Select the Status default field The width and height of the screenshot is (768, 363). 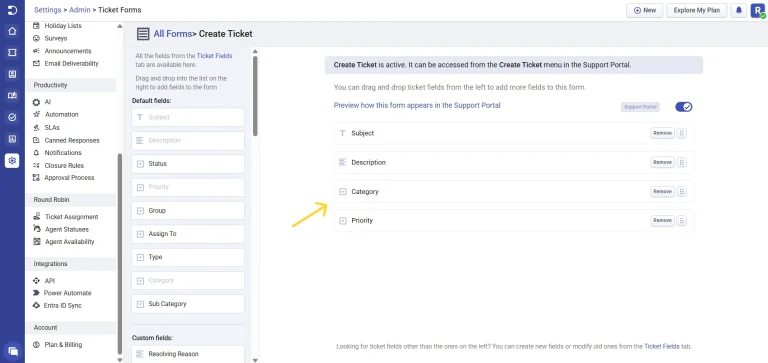click(x=188, y=164)
